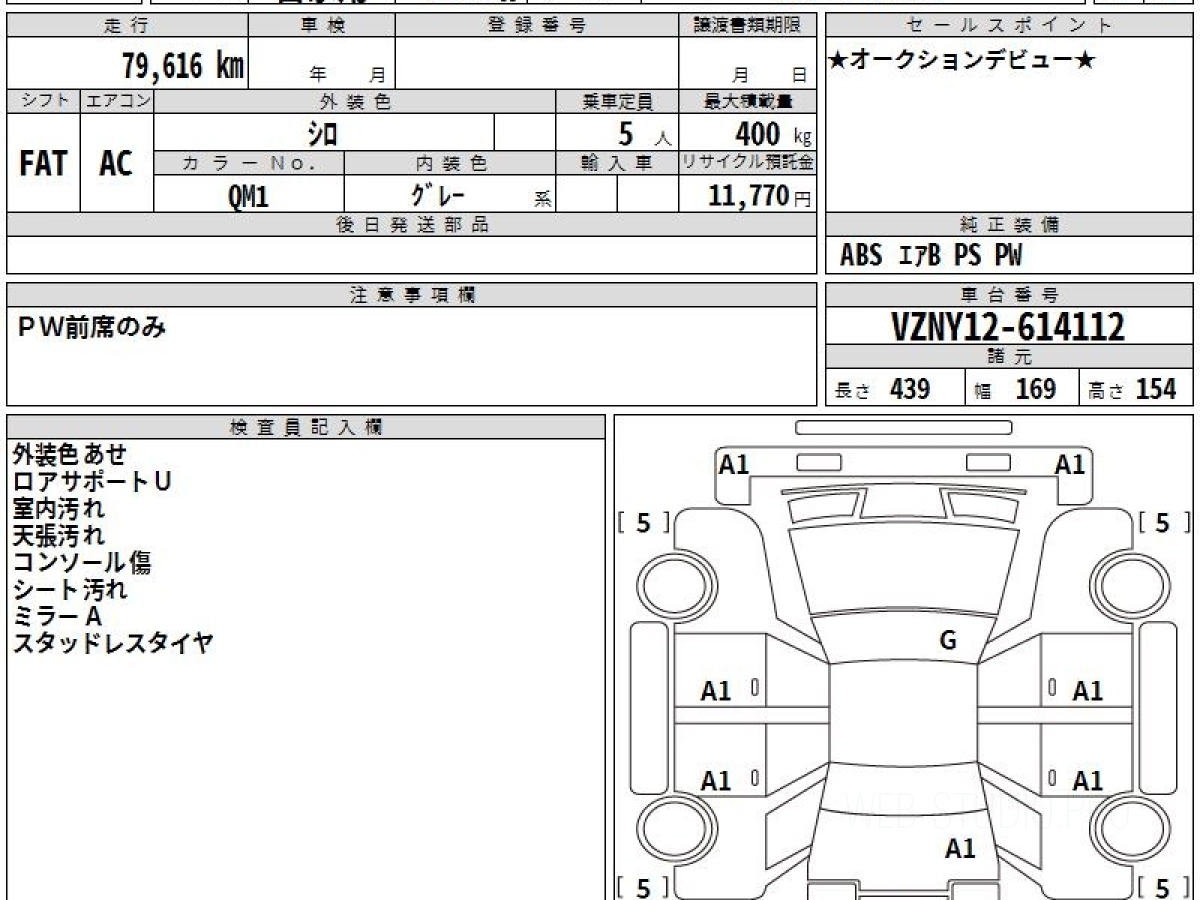Select the "シフト" header cell

click(x=44, y=101)
